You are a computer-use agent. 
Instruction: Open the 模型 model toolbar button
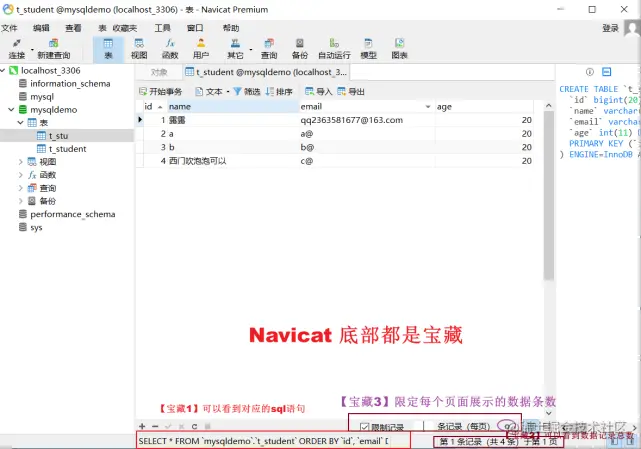(368, 48)
